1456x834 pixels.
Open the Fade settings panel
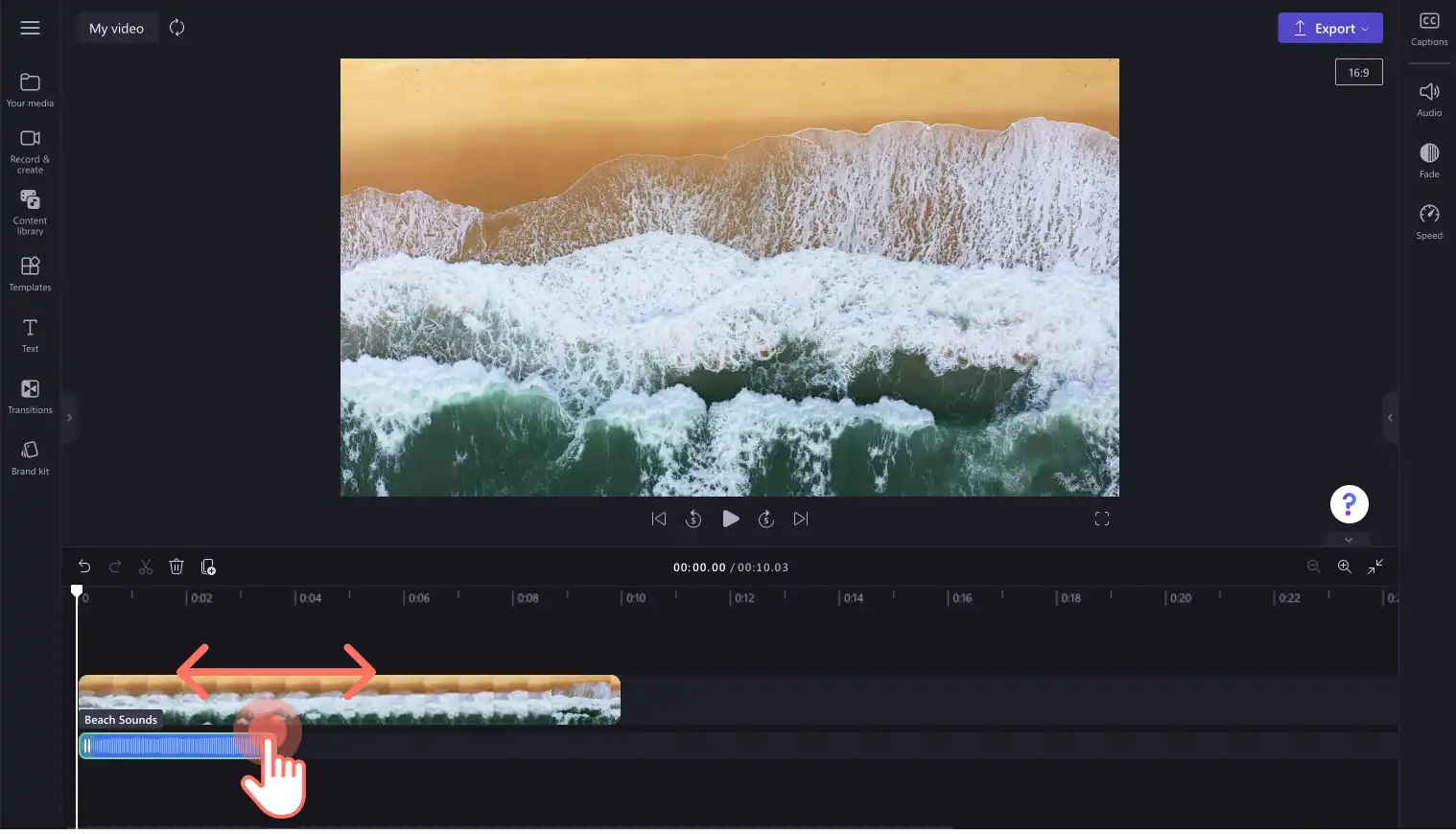pyautogui.click(x=1429, y=160)
